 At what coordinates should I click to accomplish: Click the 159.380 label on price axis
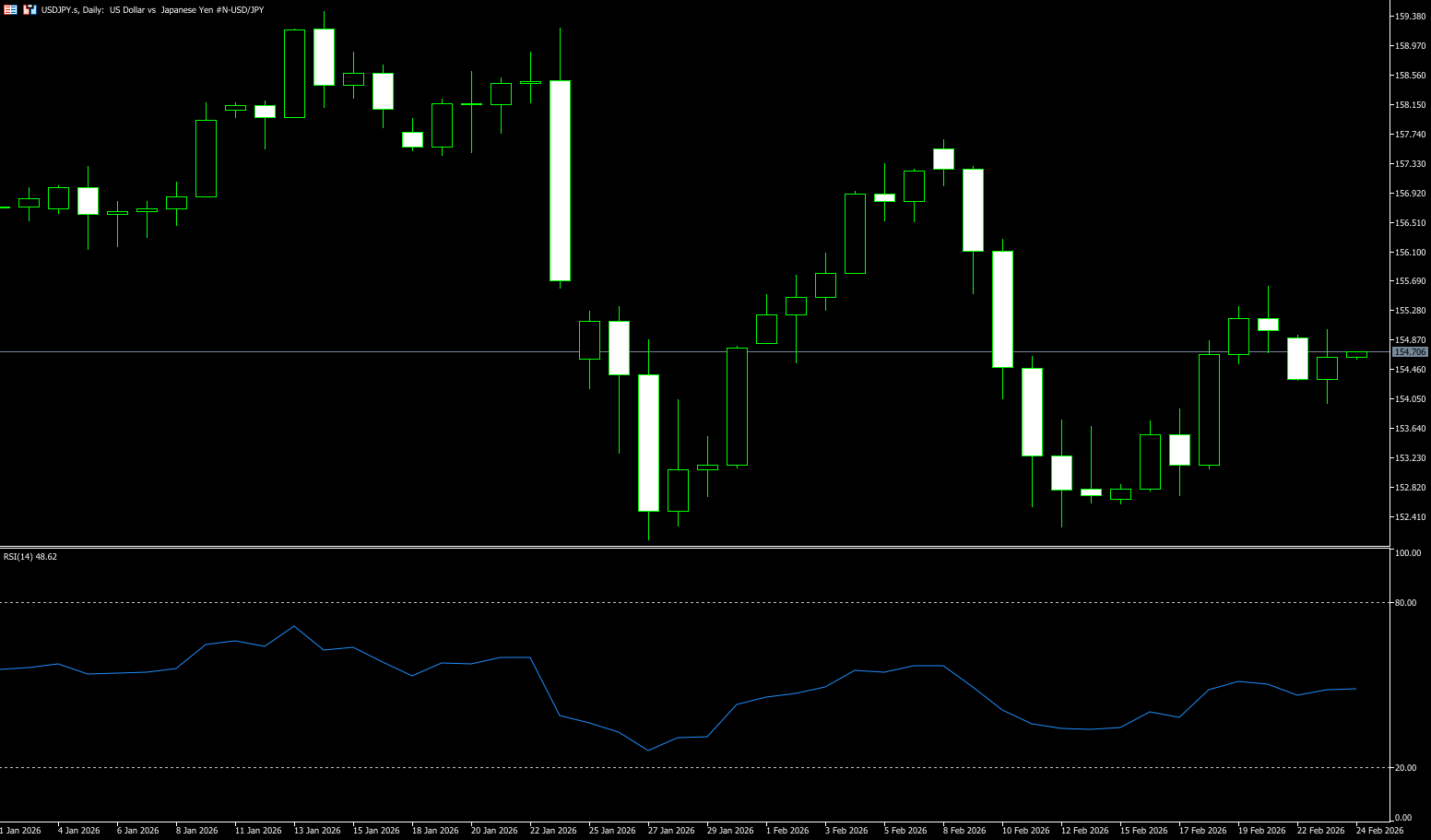pyautogui.click(x=1410, y=17)
